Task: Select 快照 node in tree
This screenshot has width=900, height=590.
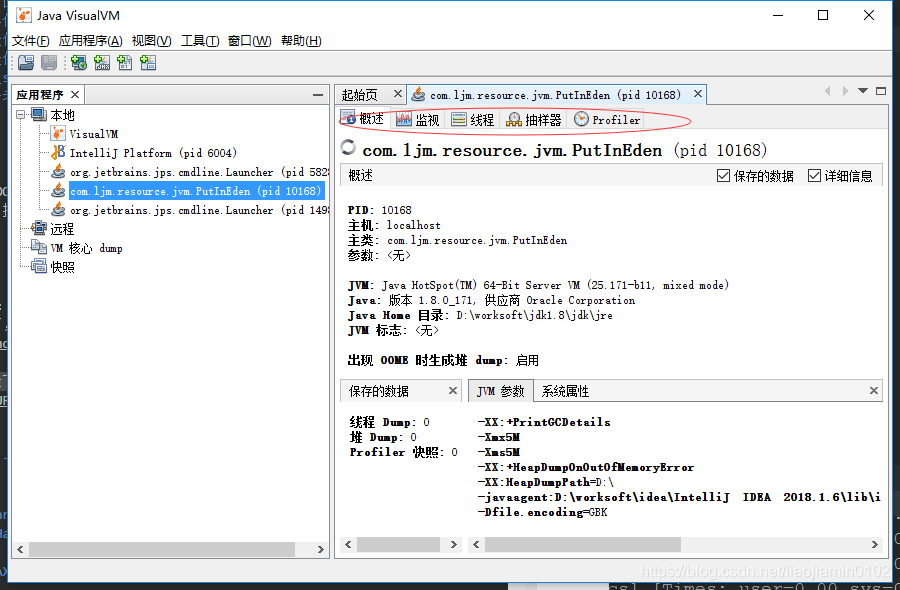Action: click(62, 267)
